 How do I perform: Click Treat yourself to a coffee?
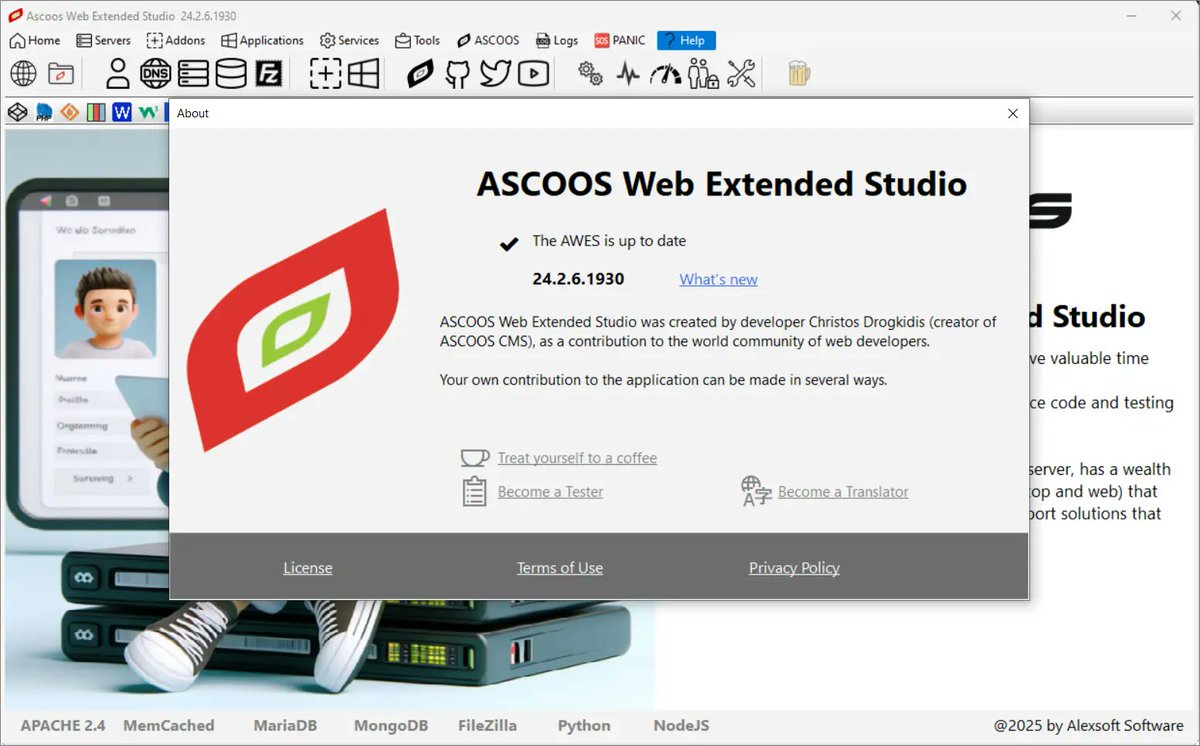pyautogui.click(x=577, y=458)
